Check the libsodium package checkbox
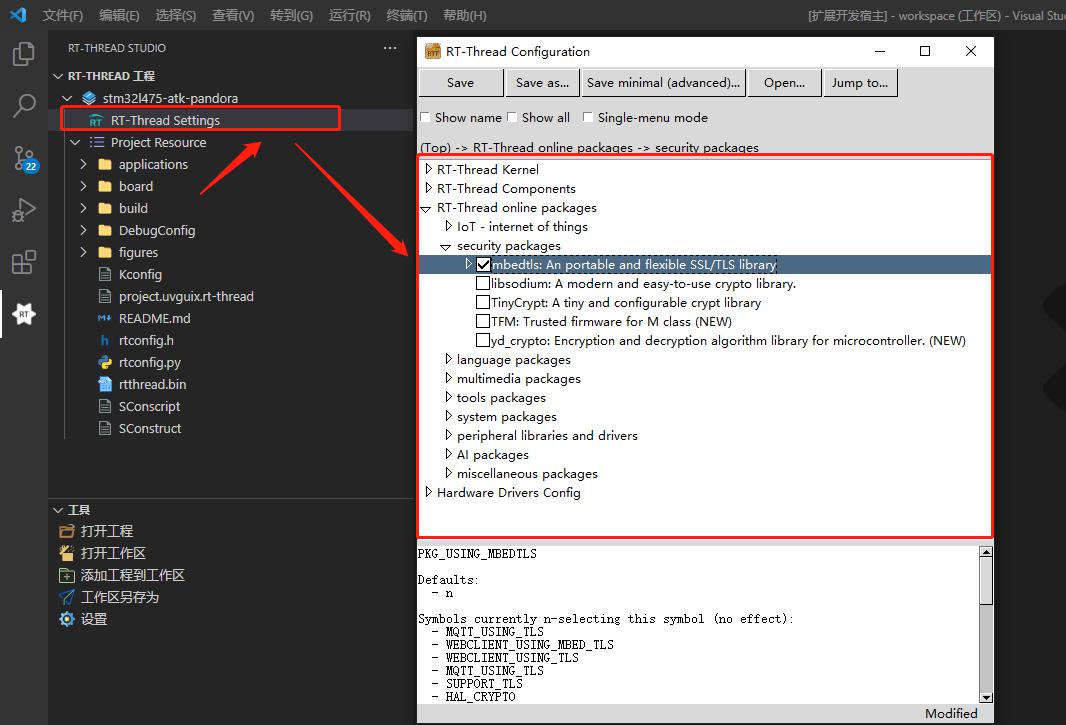1066x725 pixels. pos(483,283)
